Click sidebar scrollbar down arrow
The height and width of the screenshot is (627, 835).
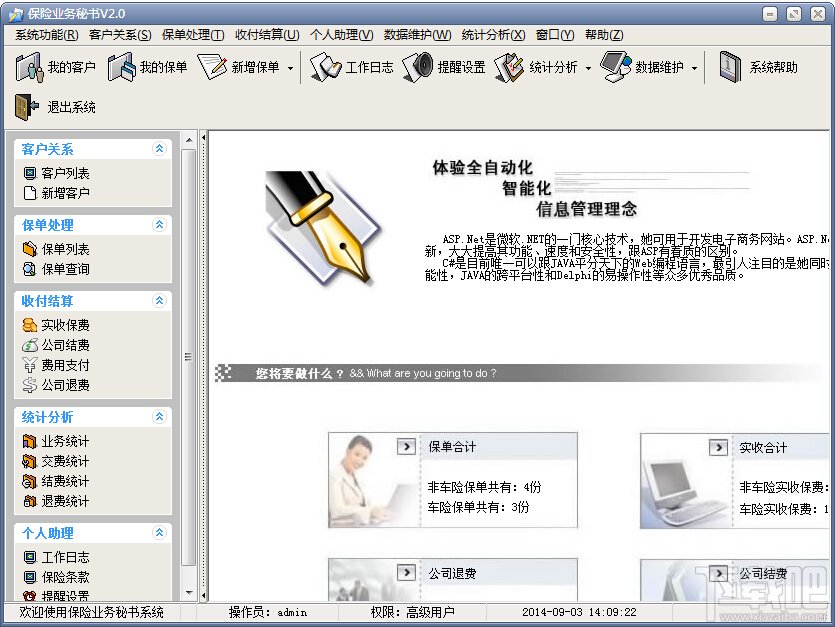(189, 593)
